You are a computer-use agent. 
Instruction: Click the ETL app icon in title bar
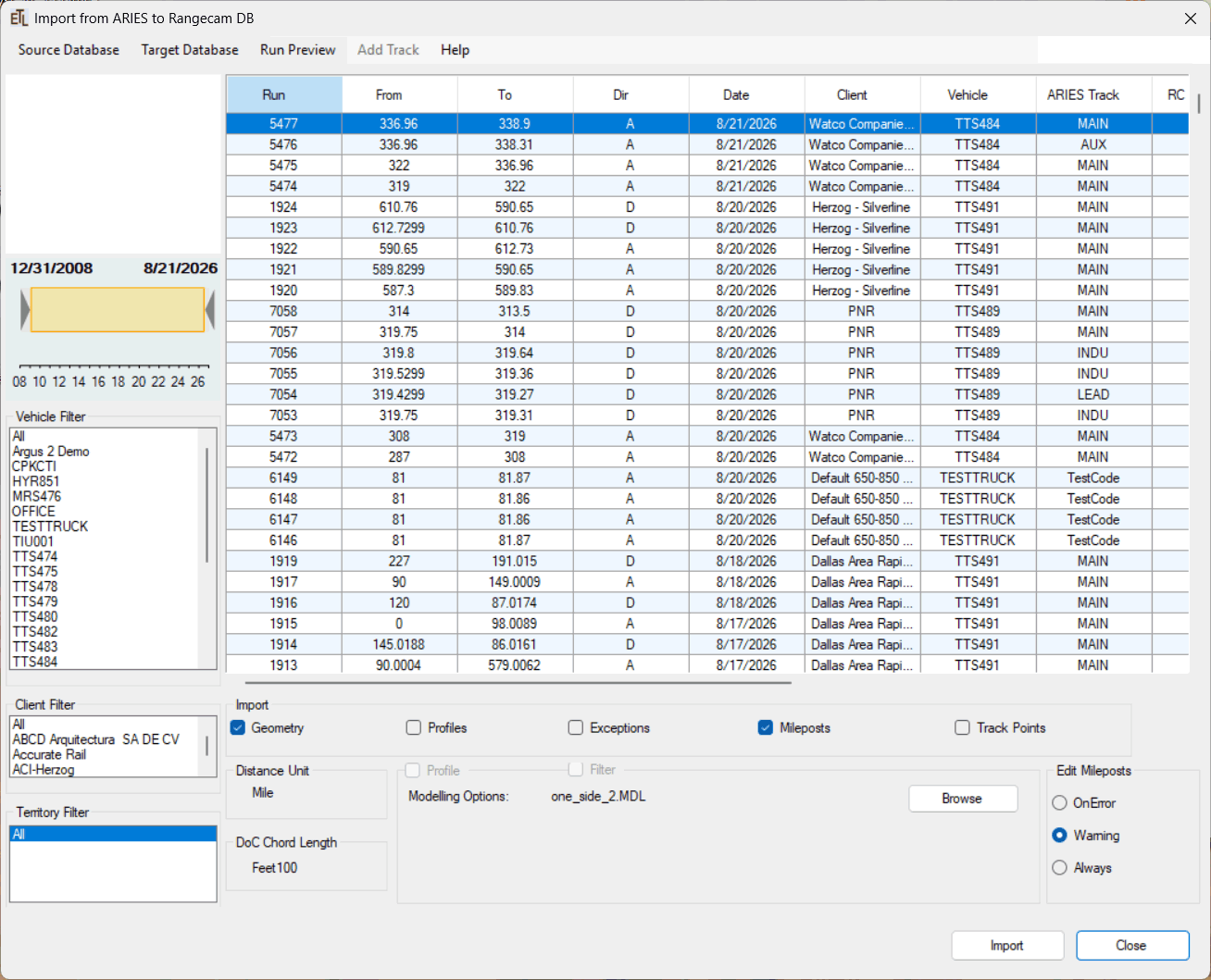[19, 18]
